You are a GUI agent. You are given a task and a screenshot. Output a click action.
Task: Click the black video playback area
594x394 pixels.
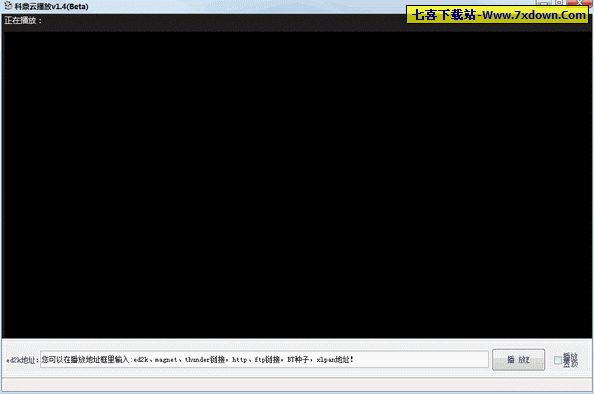point(297,185)
